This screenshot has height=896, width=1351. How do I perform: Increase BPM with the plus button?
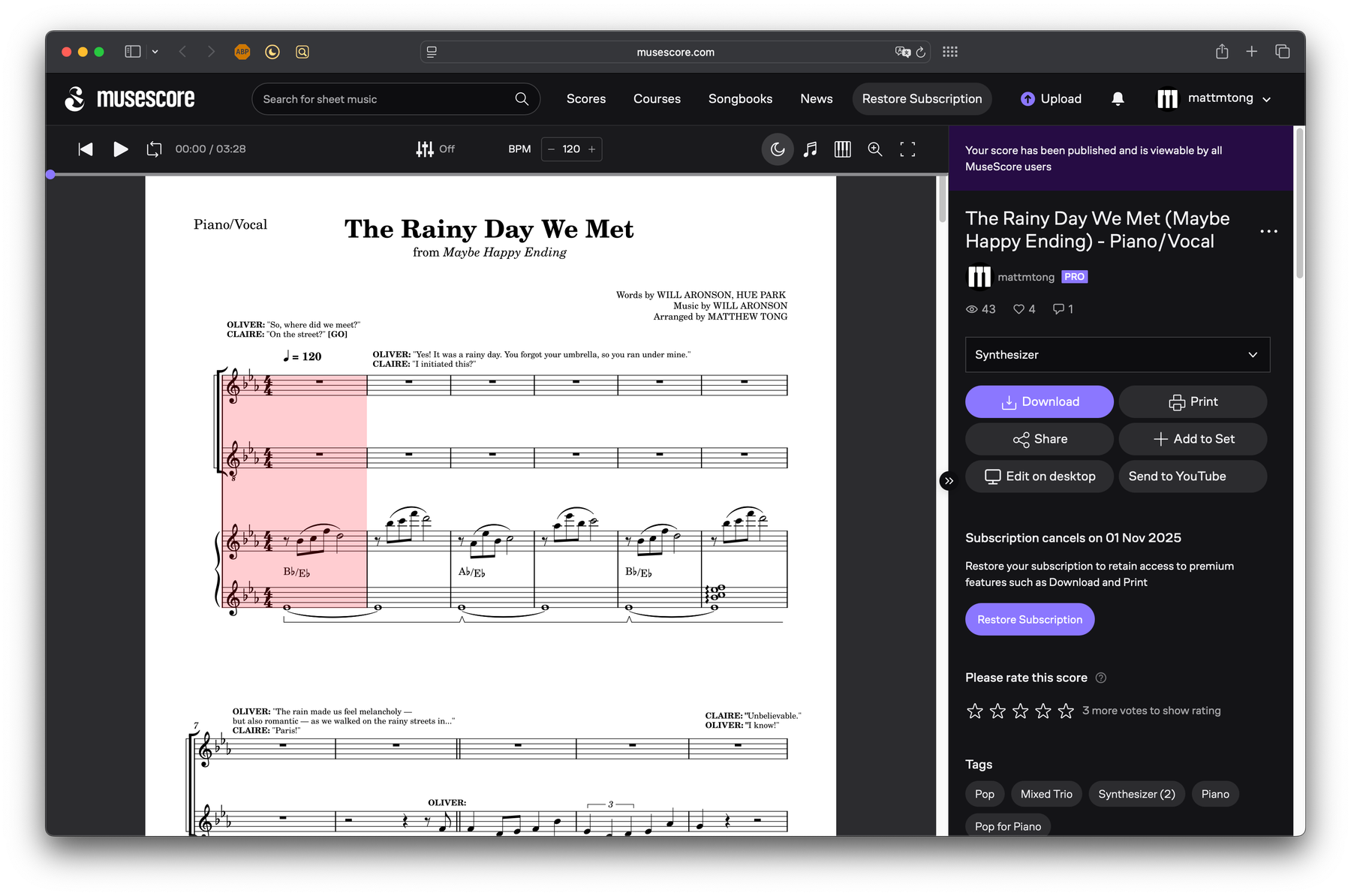pos(592,149)
